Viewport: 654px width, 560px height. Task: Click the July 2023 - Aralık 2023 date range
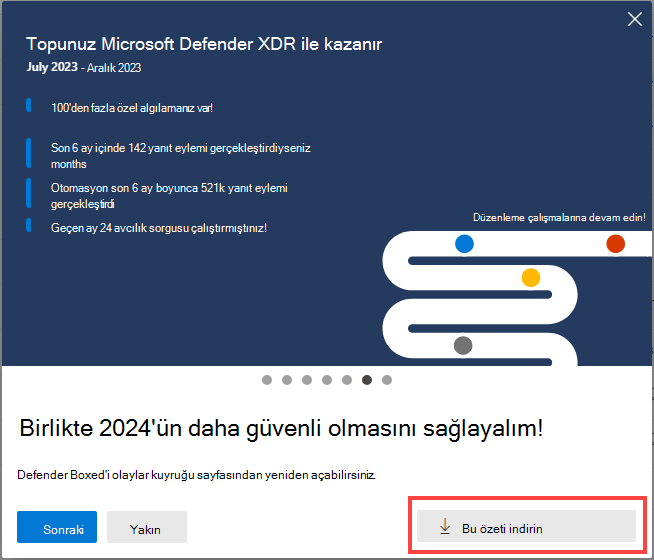(84, 67)
